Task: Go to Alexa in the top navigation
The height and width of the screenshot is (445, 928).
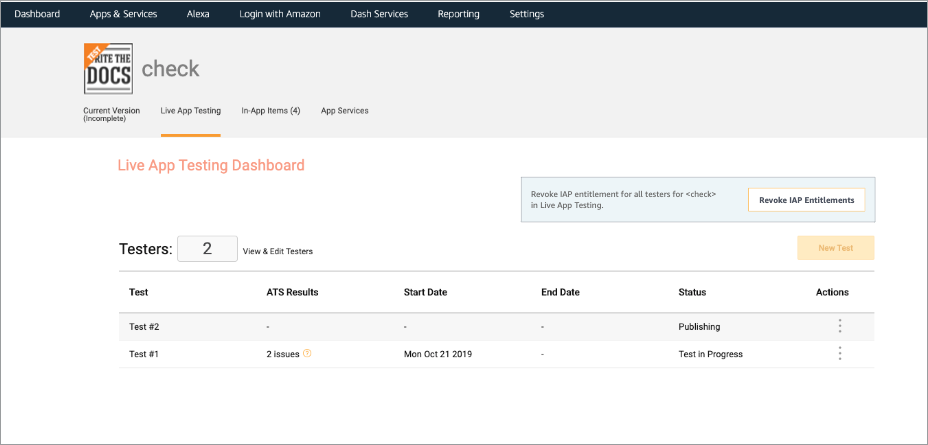Action: [198, 14]
